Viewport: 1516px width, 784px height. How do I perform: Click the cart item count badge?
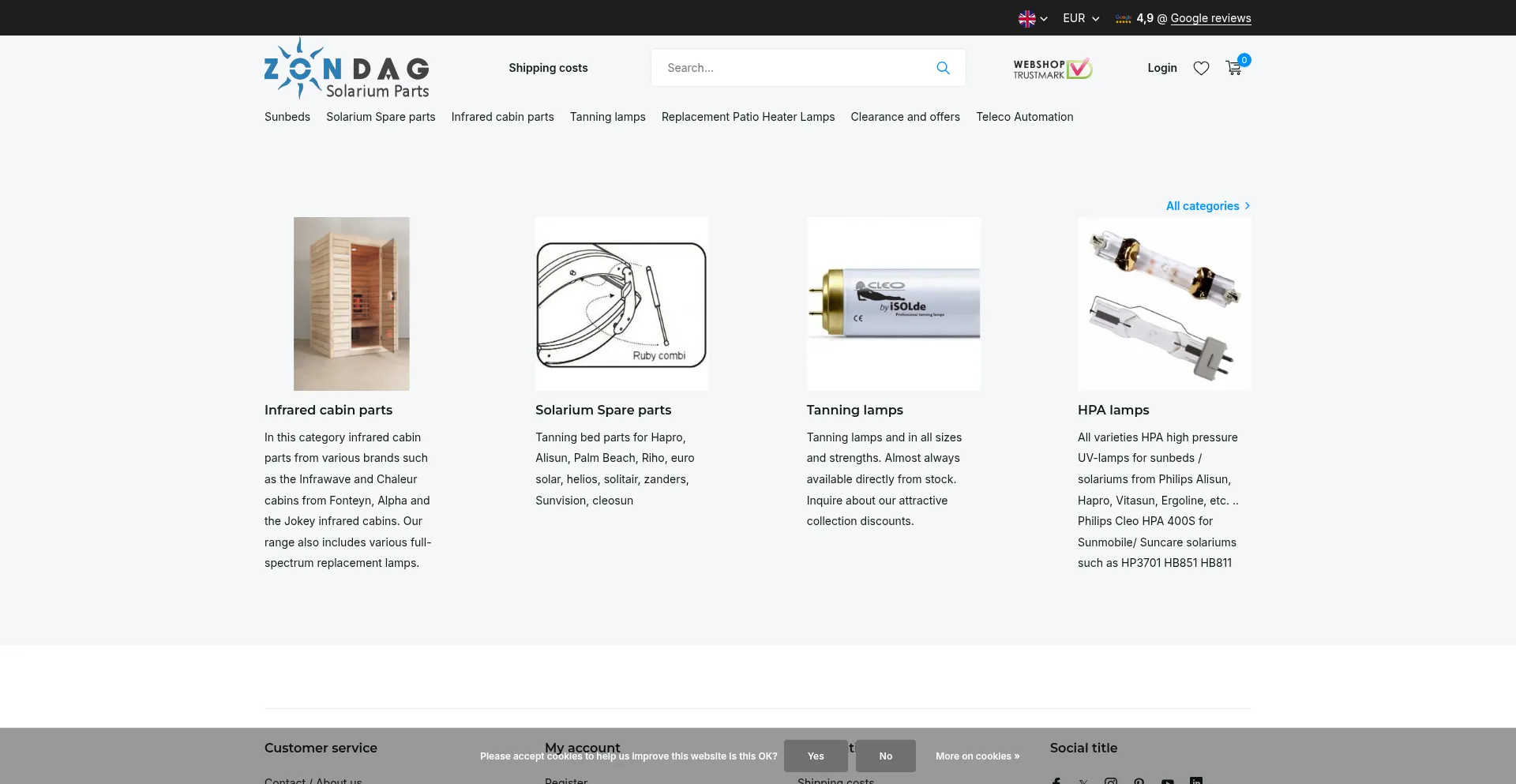[x=1244, y=60]
